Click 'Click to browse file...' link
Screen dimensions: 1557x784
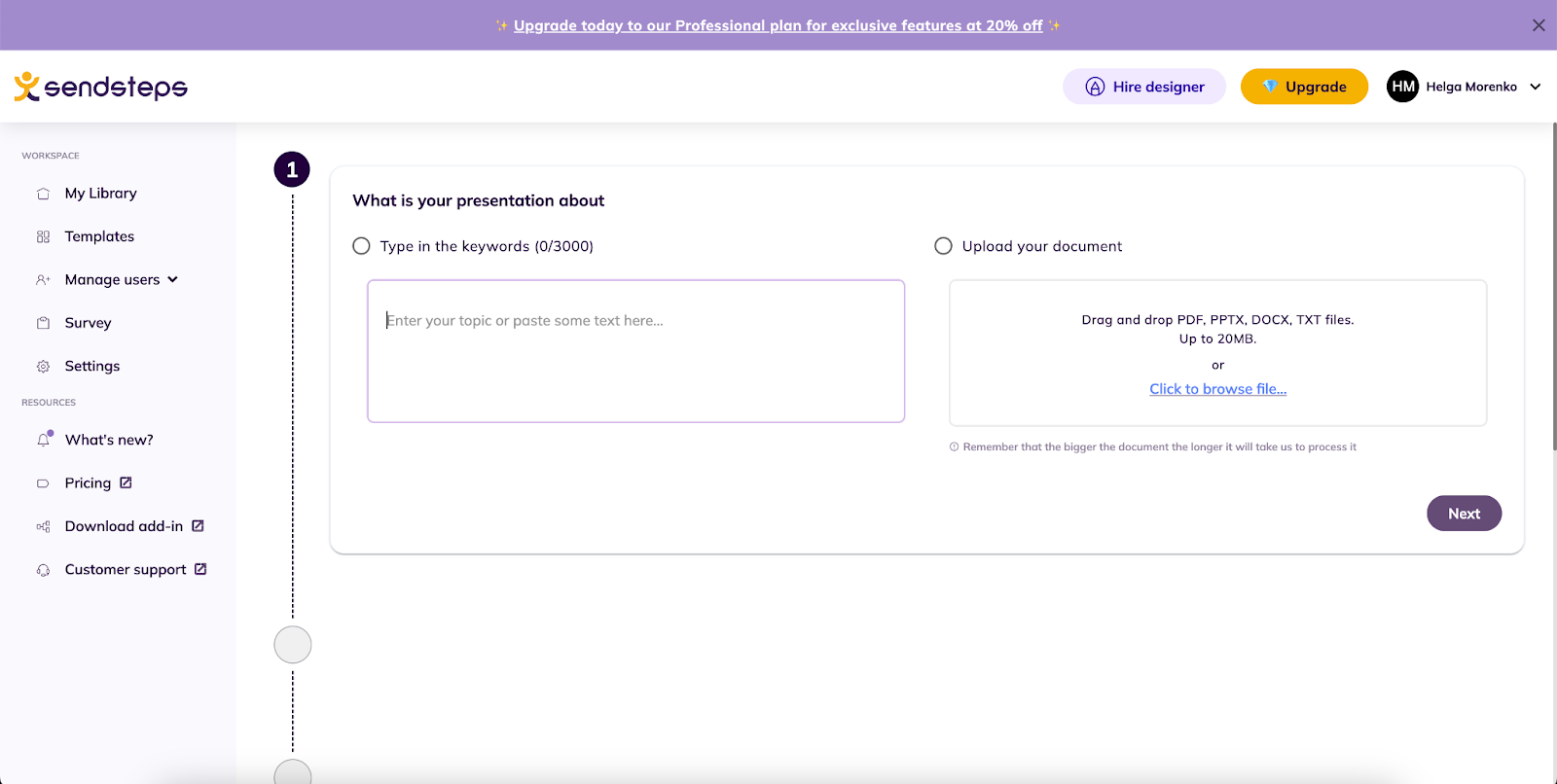1217,389
